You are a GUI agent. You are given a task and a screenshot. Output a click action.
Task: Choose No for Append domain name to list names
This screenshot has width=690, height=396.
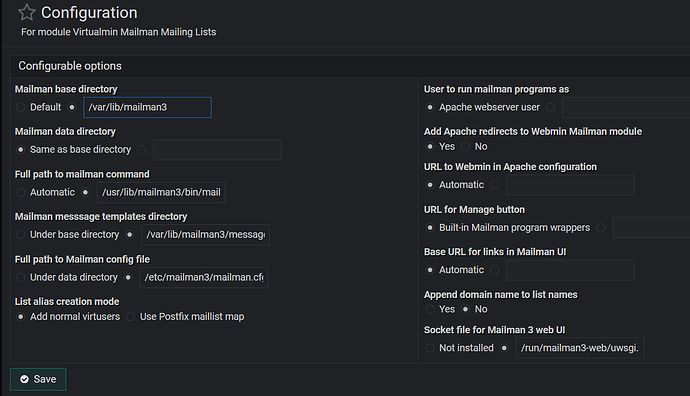[466, 309]
